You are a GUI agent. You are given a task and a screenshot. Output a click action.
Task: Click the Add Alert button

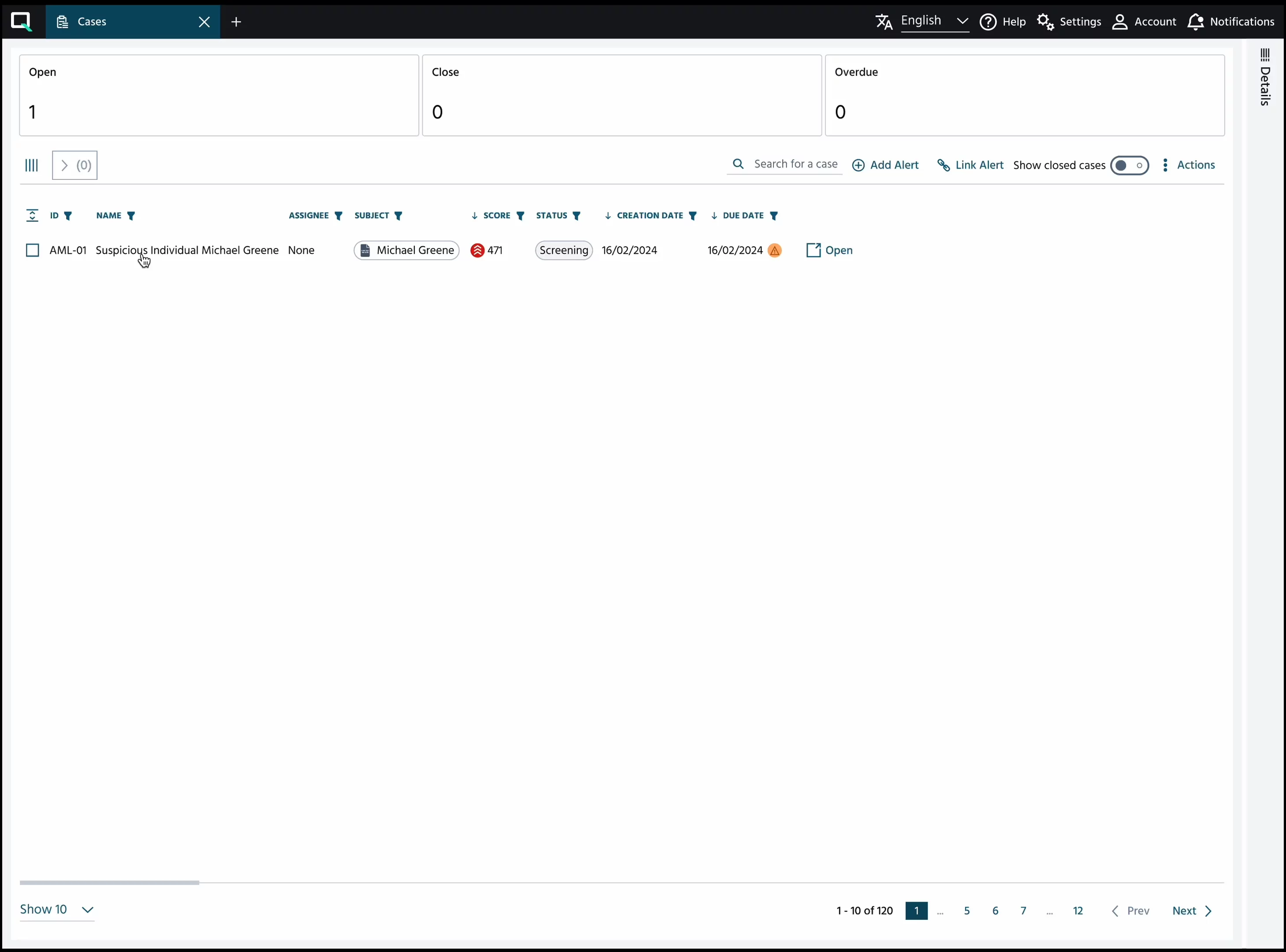885,165
